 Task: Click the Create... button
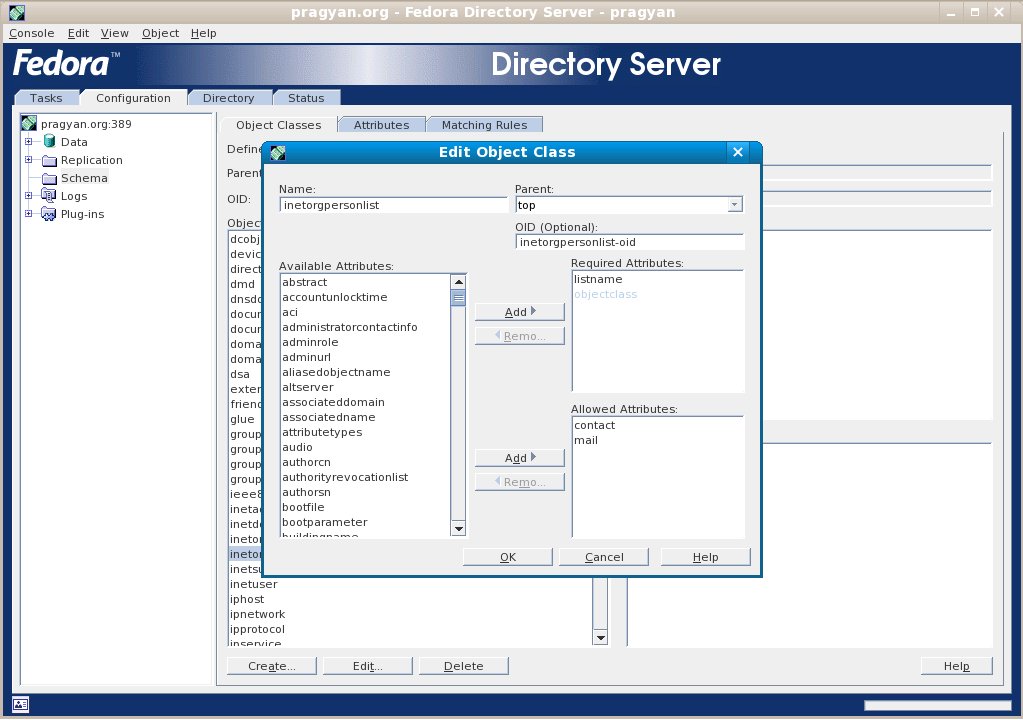[x=271, y=666]
